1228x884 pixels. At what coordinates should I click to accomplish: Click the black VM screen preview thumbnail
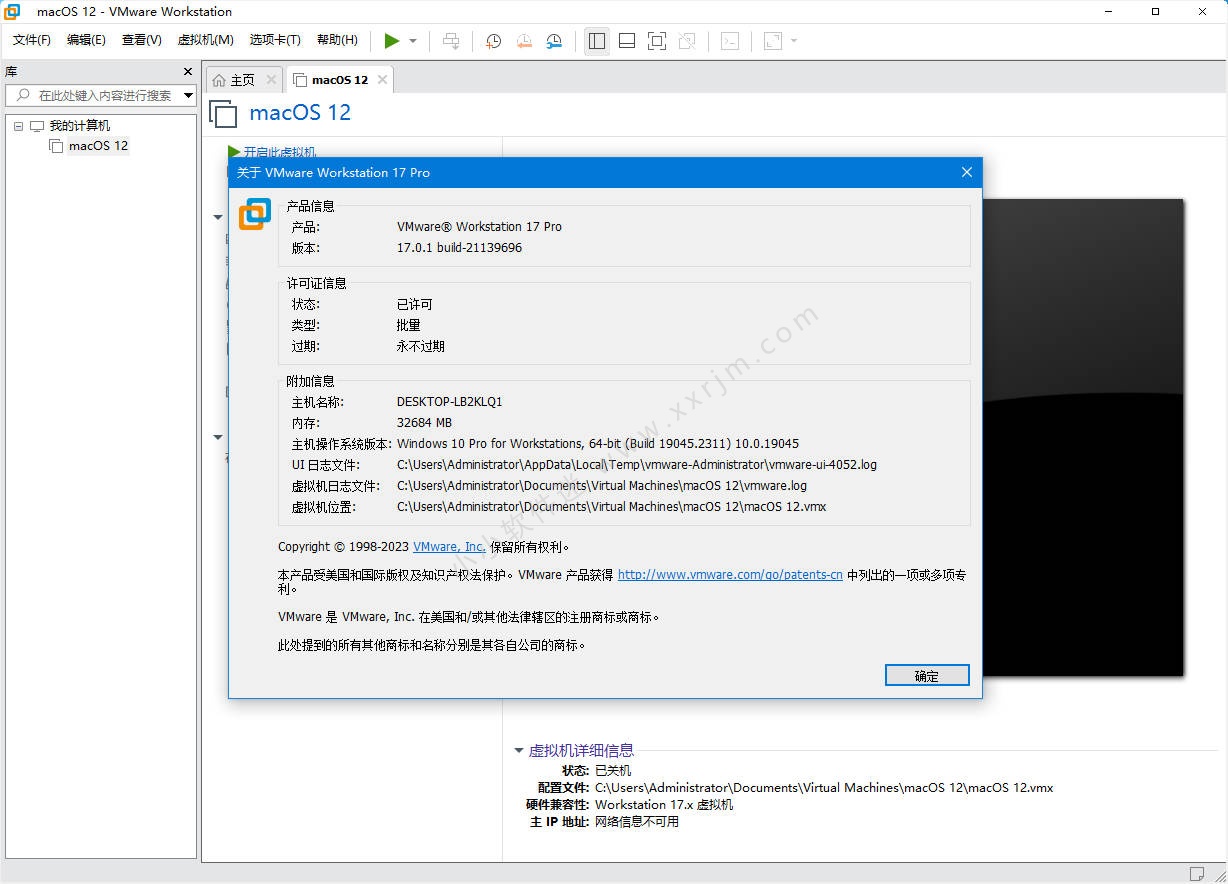pyautogui.click(x=1083, y=437)
